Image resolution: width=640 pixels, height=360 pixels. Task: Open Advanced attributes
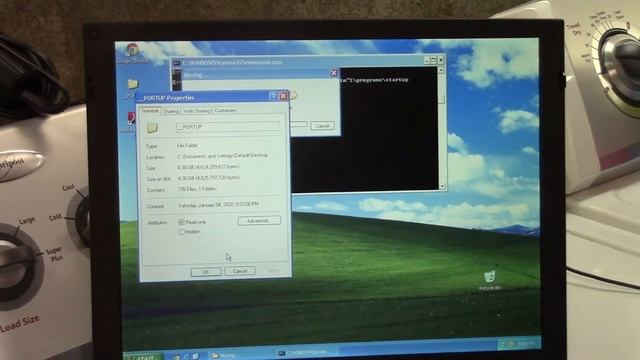pyautogui.click(x=259, y=220)
